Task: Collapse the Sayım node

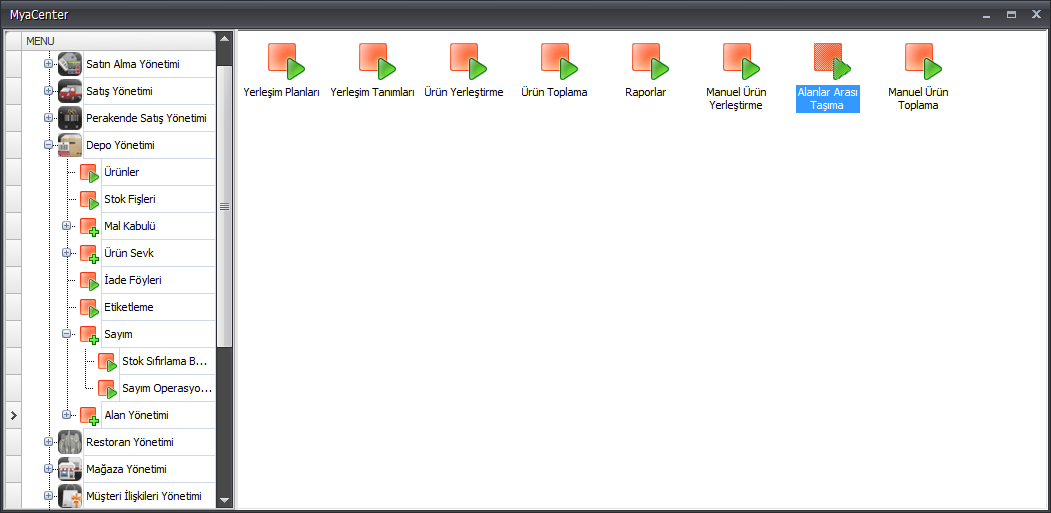Action: pyautogui.click(x=66, y=333)
